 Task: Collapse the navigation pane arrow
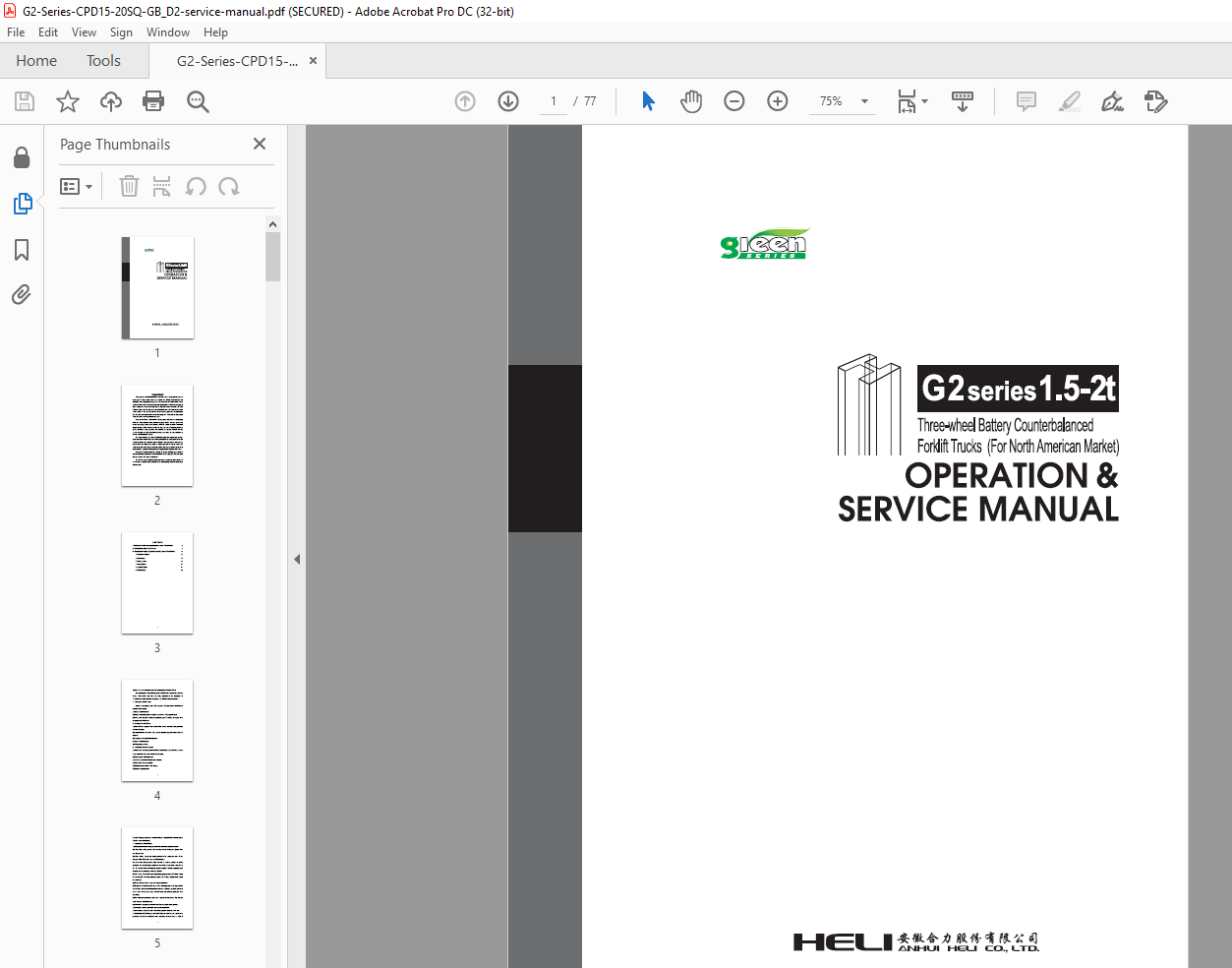pos(297,559)
